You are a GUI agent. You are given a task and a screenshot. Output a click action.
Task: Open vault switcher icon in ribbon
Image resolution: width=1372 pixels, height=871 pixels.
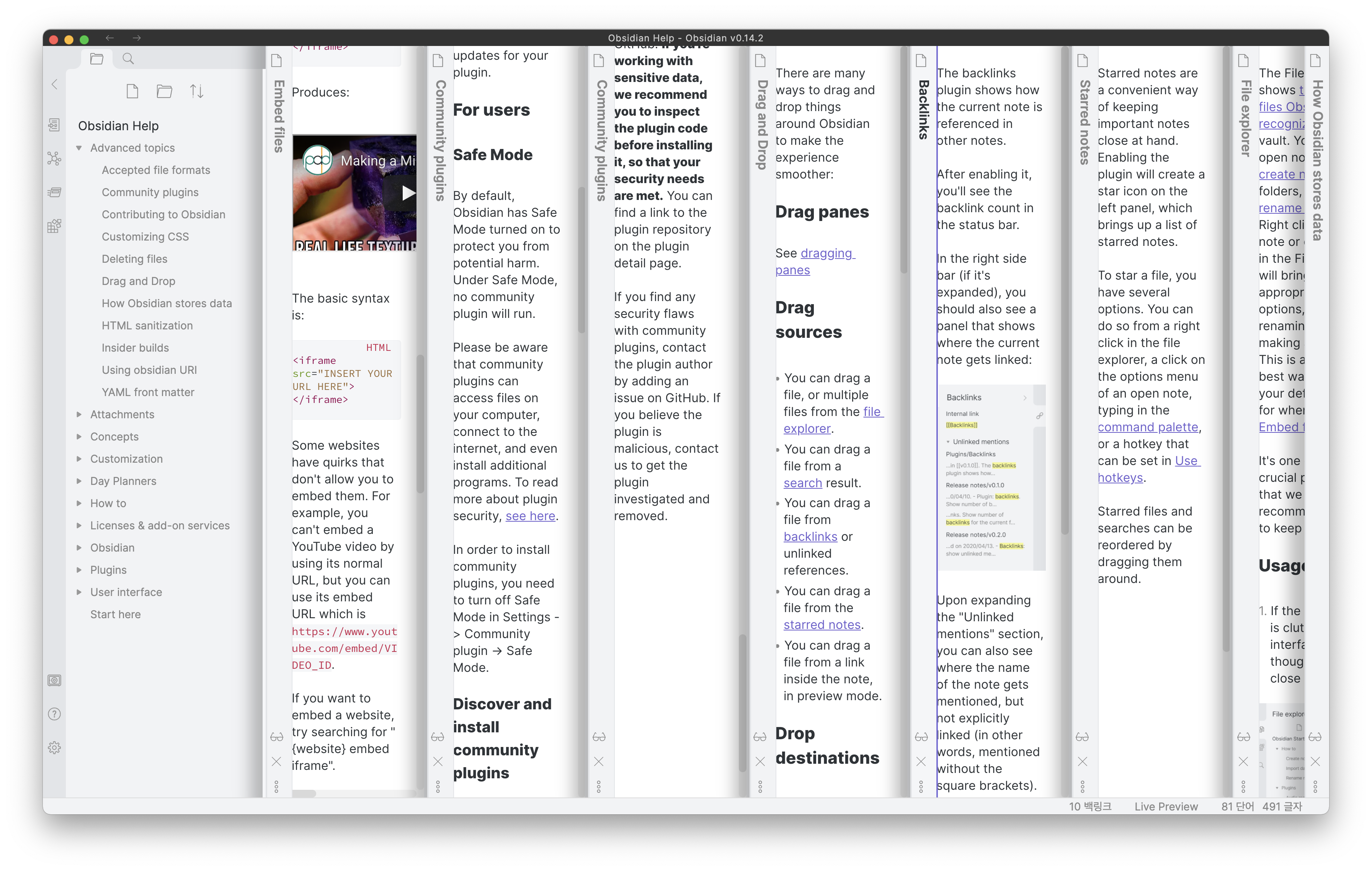54,680
